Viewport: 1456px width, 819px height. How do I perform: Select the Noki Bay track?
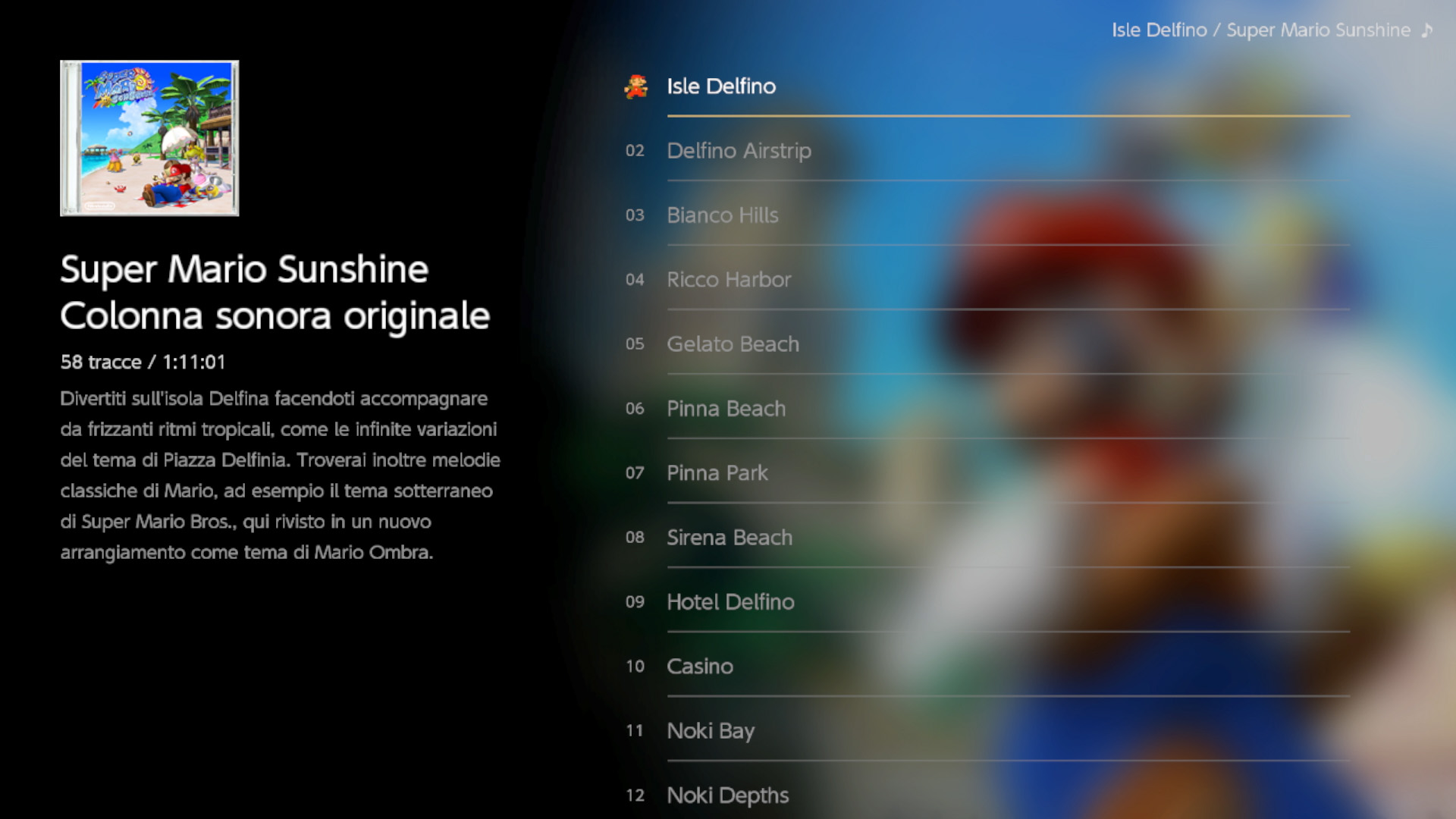[x=710, y=731]
